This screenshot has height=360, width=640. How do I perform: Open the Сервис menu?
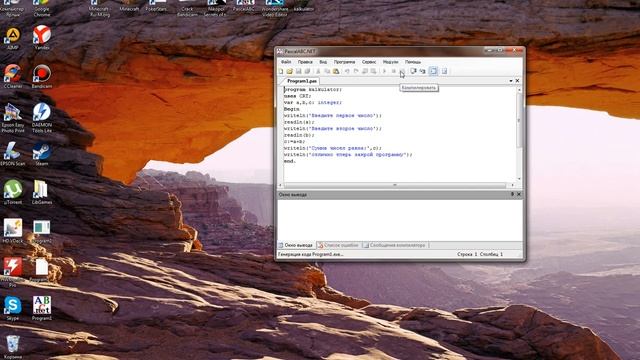point(369,62)
